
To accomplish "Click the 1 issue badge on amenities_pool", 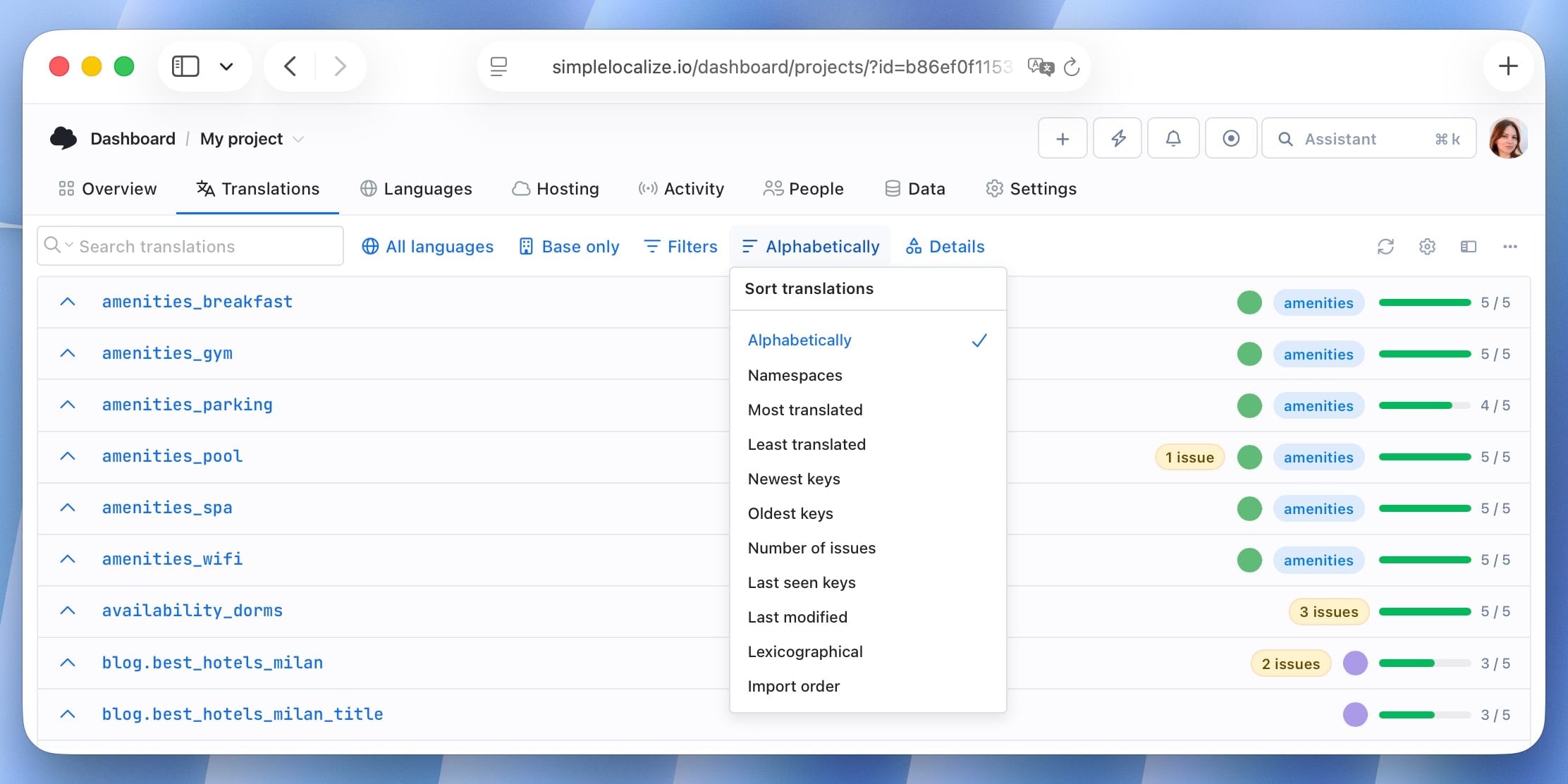I will pos(1189,458).
